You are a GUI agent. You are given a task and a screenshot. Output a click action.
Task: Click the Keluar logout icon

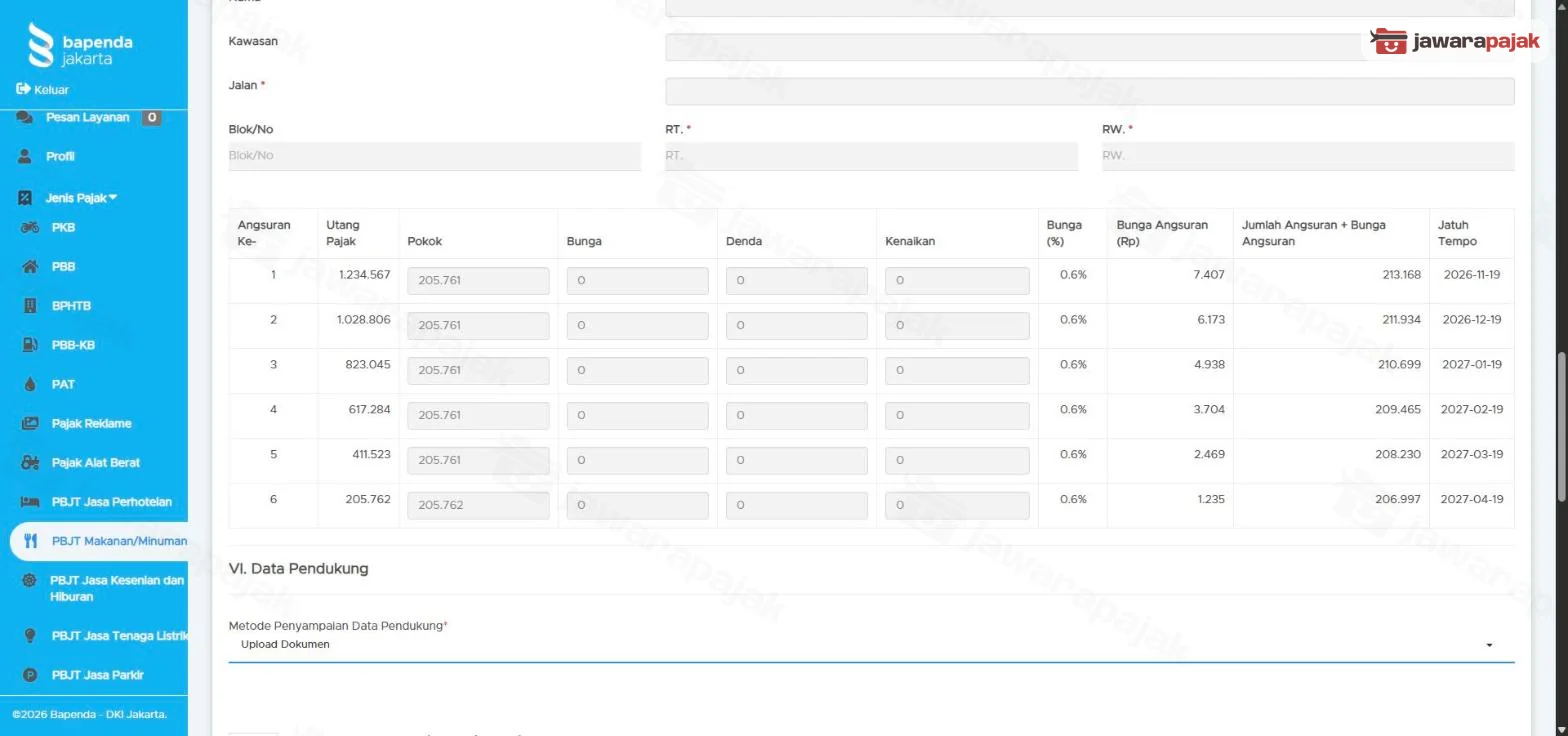[x=23, y=89]
